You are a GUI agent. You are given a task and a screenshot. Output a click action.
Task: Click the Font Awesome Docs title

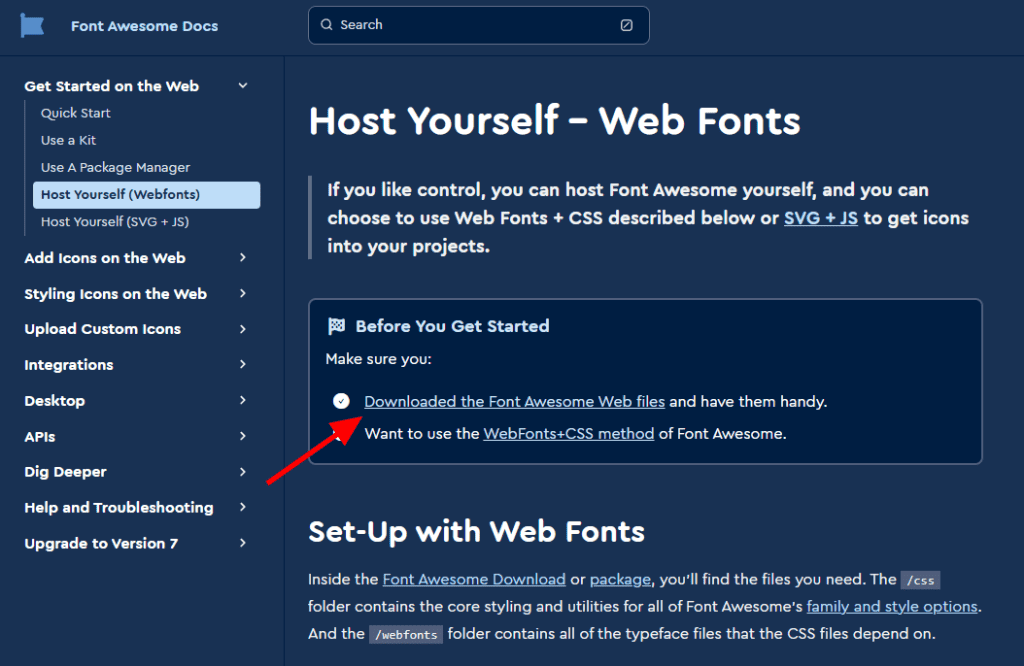point(144,26)
